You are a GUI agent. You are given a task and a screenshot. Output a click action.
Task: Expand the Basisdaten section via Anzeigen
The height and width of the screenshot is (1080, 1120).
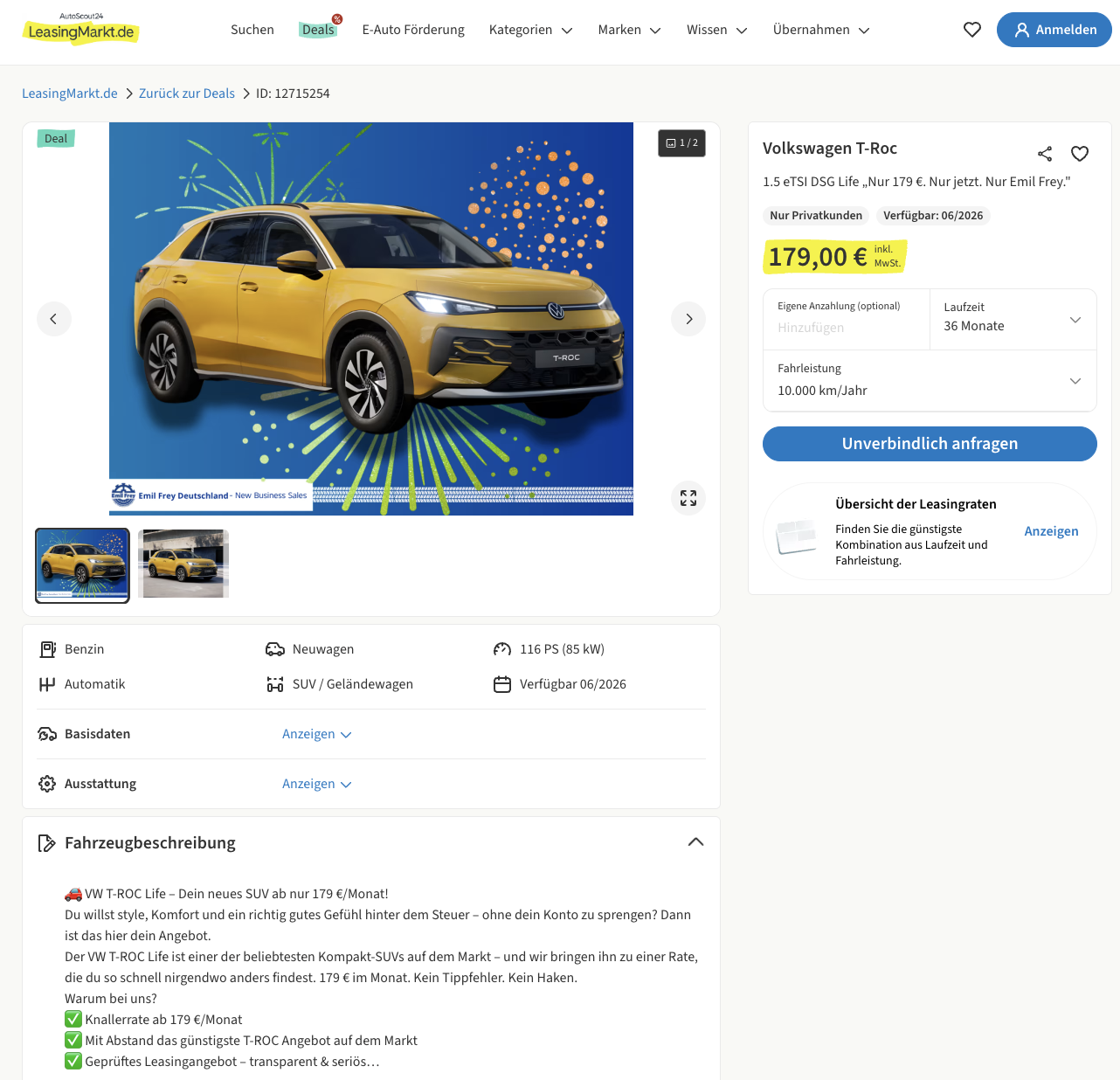316,734
